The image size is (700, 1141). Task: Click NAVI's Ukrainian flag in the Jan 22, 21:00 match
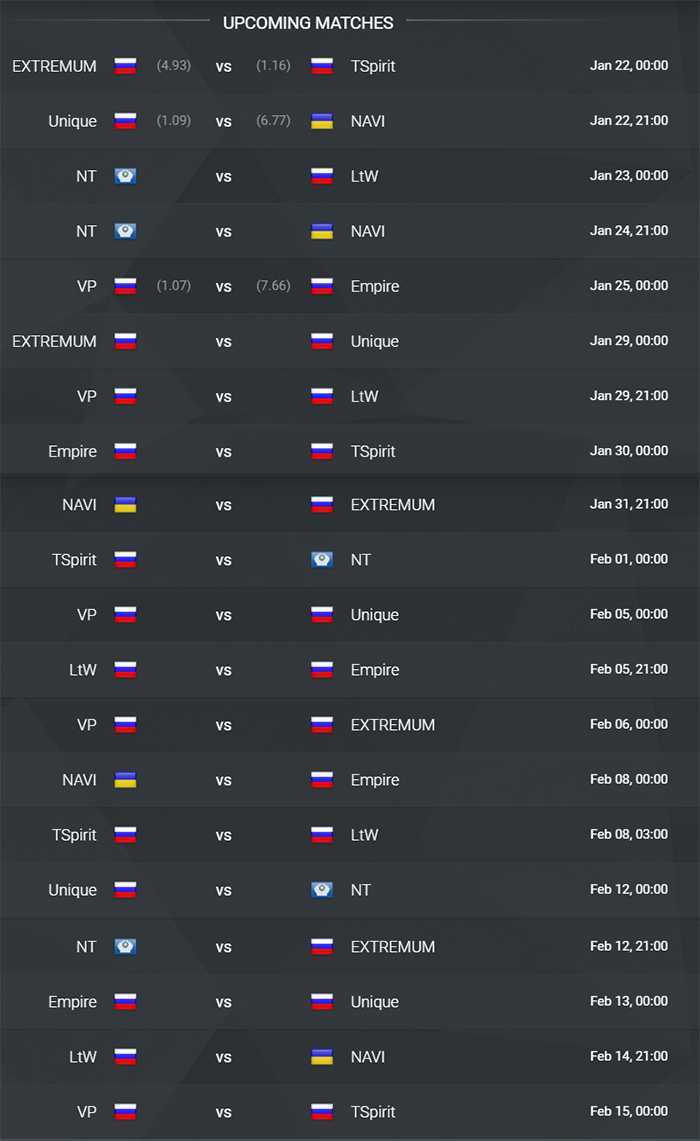(x=322, y=122)
